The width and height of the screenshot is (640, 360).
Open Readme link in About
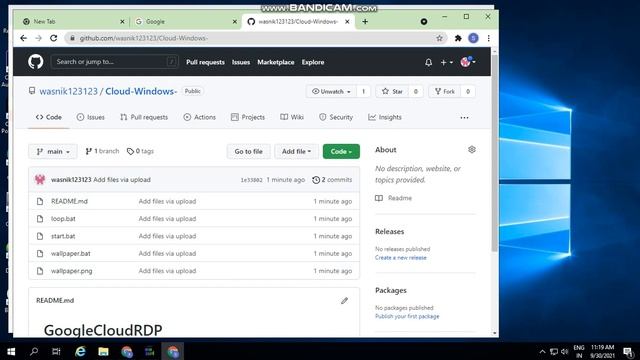point(394,198)
